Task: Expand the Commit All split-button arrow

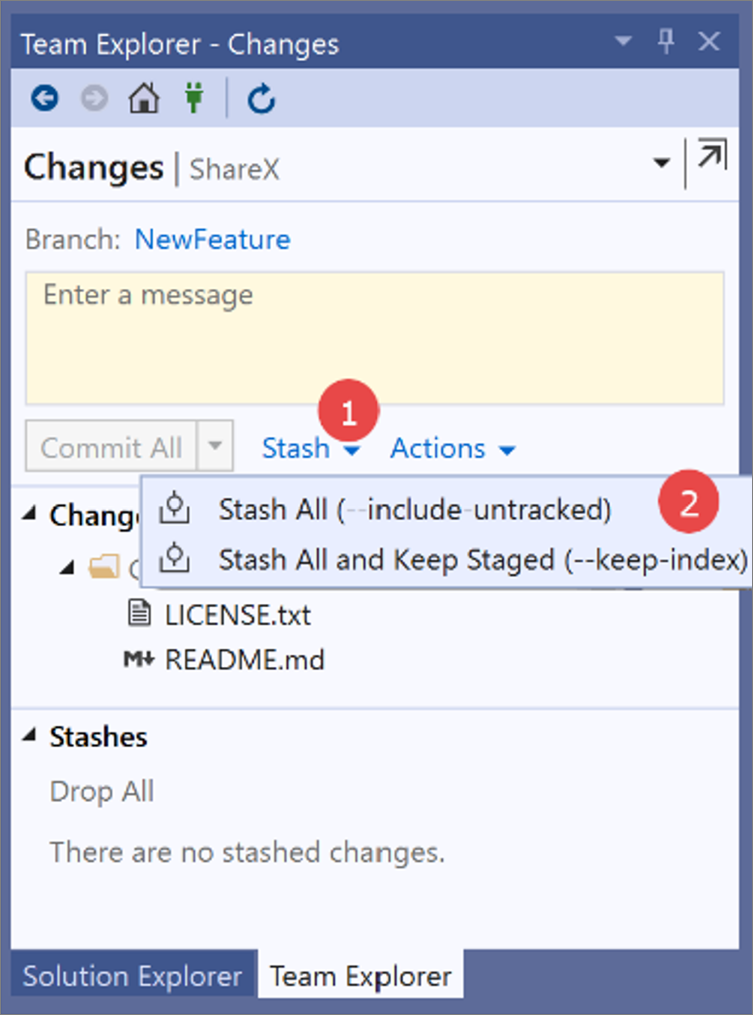Action: (x=215, y=446)
